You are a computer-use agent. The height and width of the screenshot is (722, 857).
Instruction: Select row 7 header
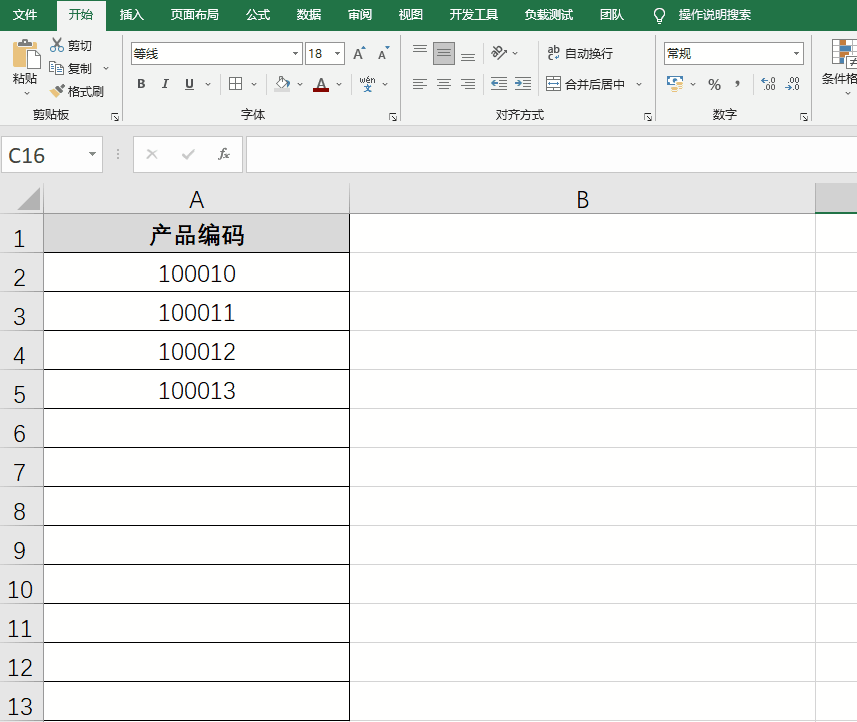pyautogui.click(x=21, y=467)
